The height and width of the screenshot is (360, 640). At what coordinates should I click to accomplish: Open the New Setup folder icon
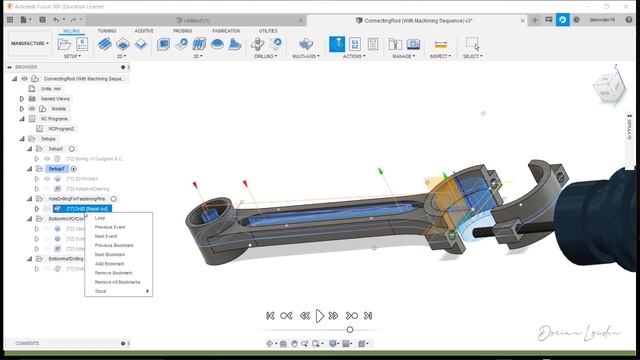click(64, 44)
